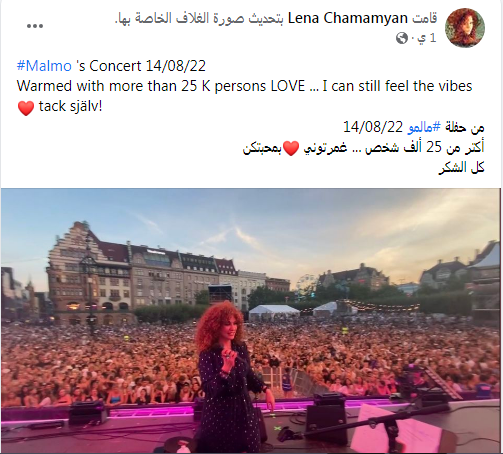Click the red heart emoji in Arabic line
Viewport: 503px width, 454px height.
(x=291, y=148)
